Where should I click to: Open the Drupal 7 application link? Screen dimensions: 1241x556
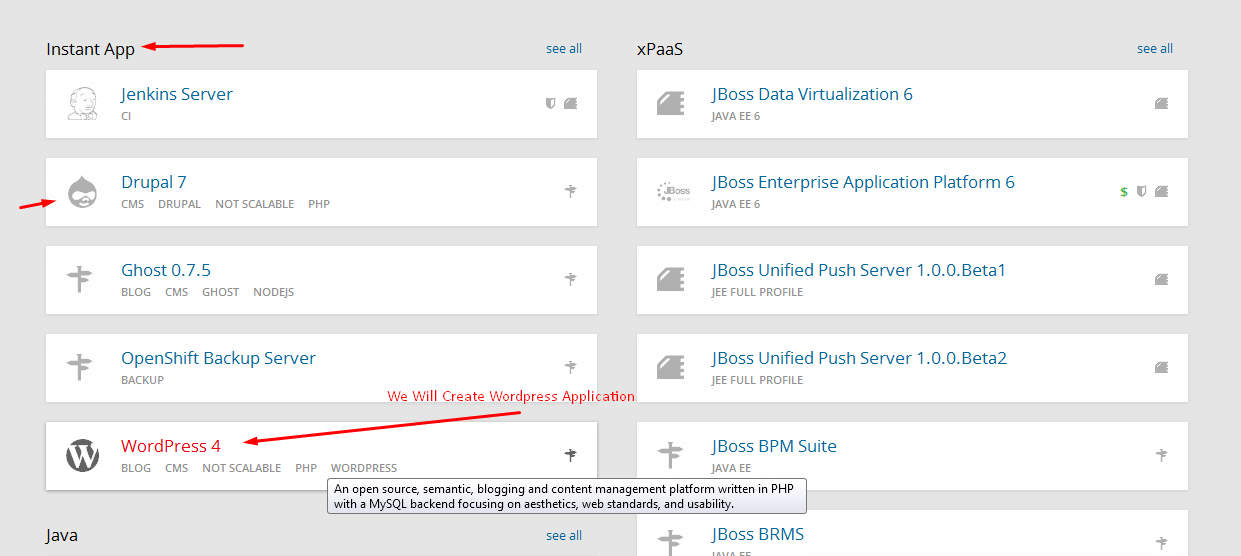click(154, 182)
